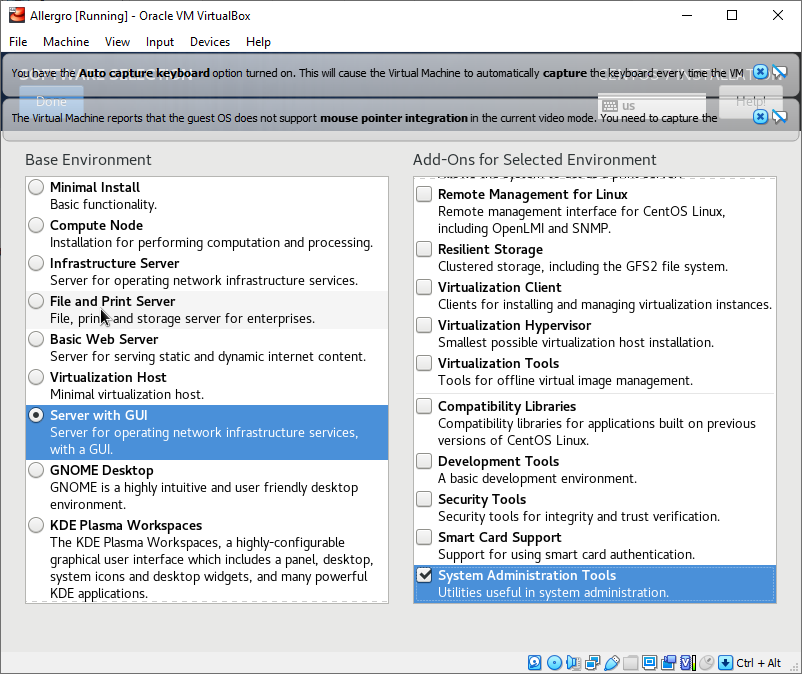802x674 pixels.
Task: Enable Security Tools checkbox
Action: 424,499
